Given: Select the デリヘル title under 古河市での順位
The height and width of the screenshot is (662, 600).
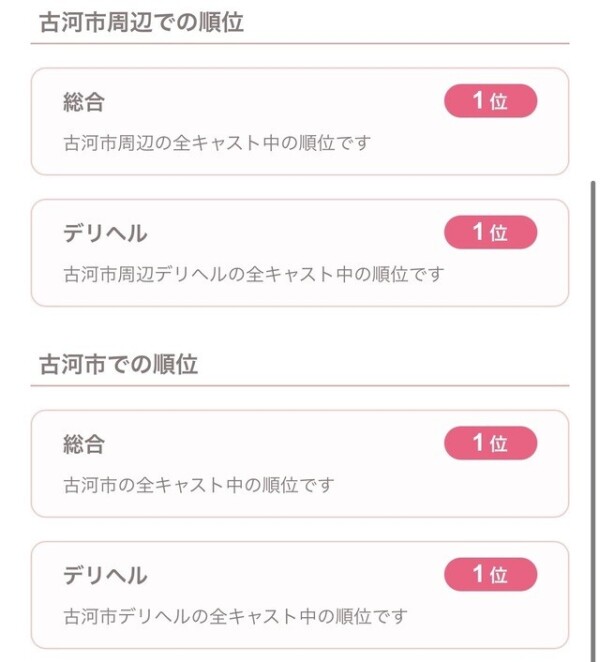Looking at the screenshot, I should click(x=105, y=575).
